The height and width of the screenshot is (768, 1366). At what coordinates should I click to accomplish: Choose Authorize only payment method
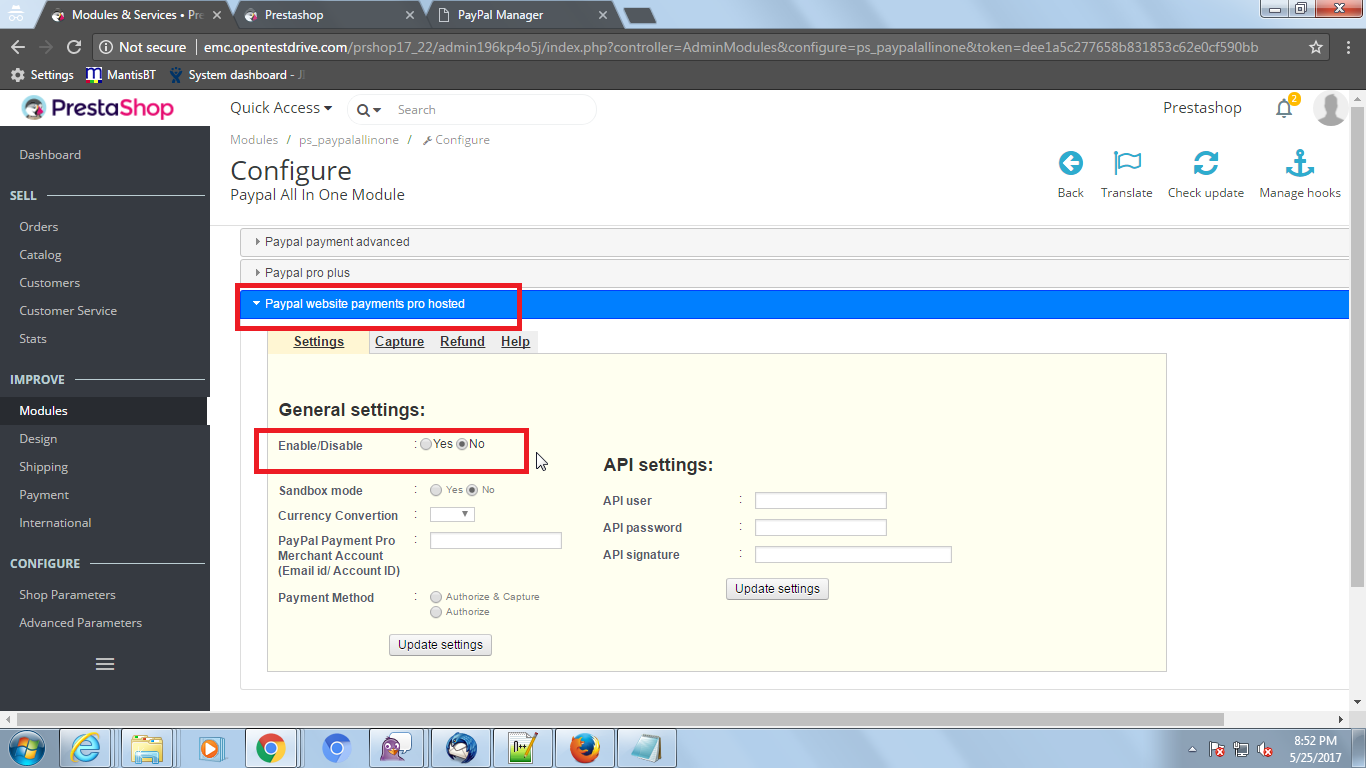(436, 612)
